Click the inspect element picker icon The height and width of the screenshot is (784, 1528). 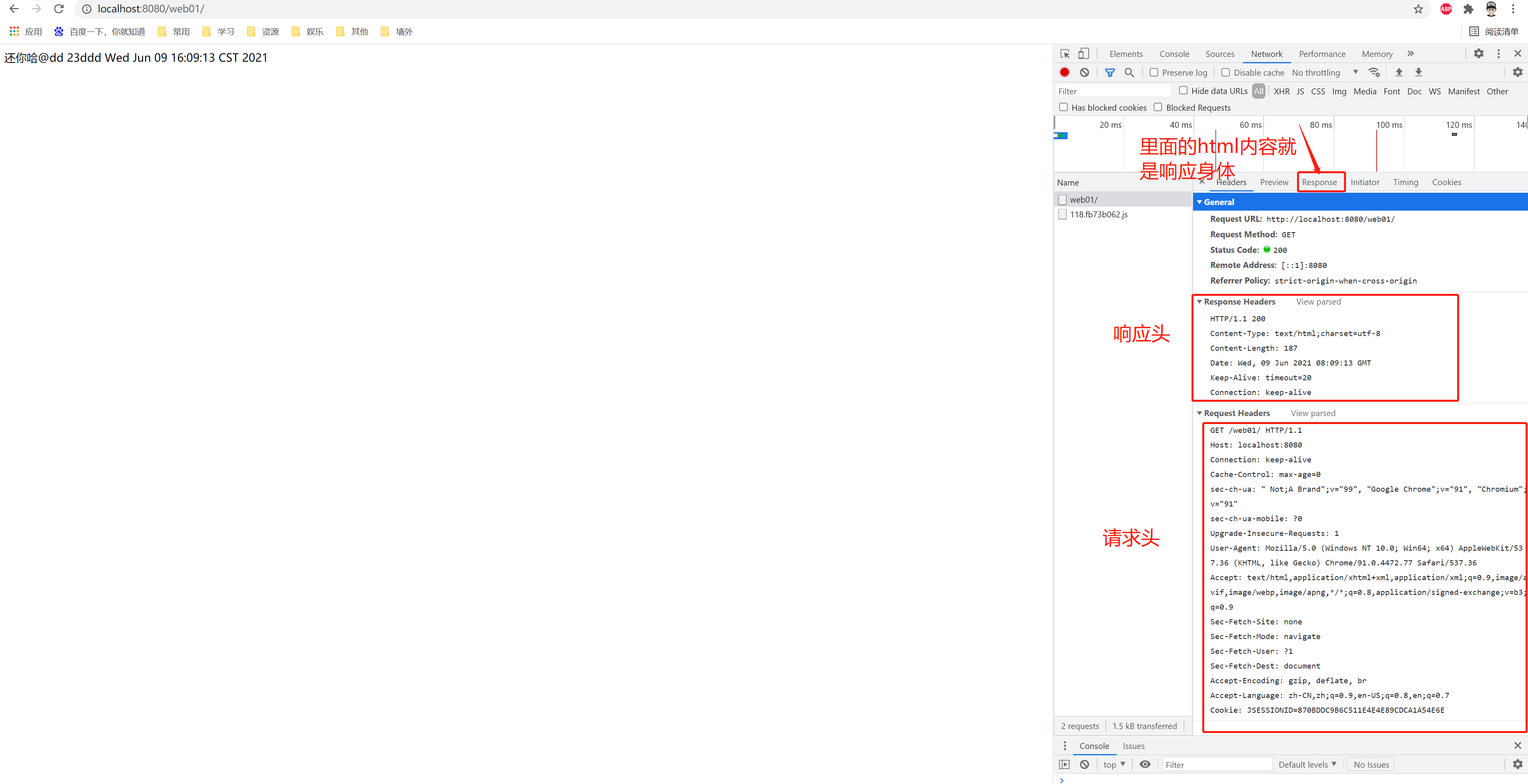(1065, 54)
